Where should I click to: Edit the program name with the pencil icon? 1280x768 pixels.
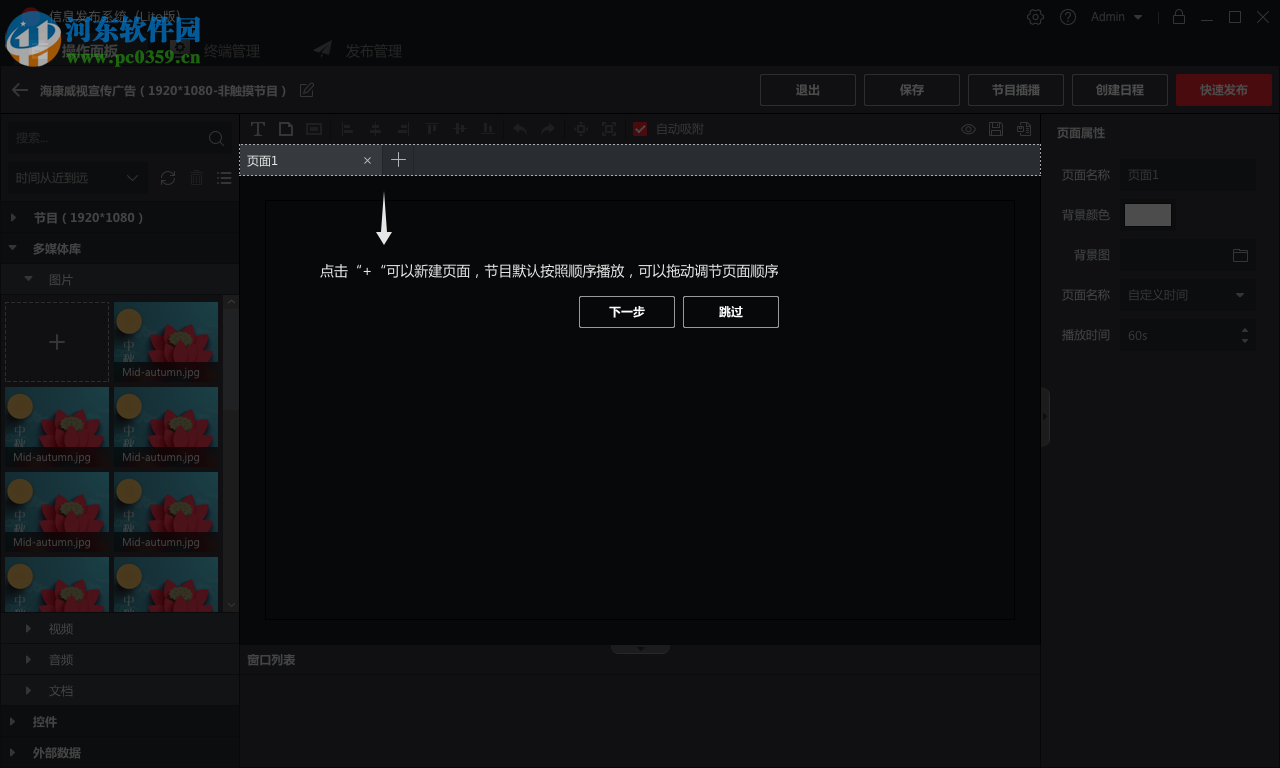tap(306, 90)
